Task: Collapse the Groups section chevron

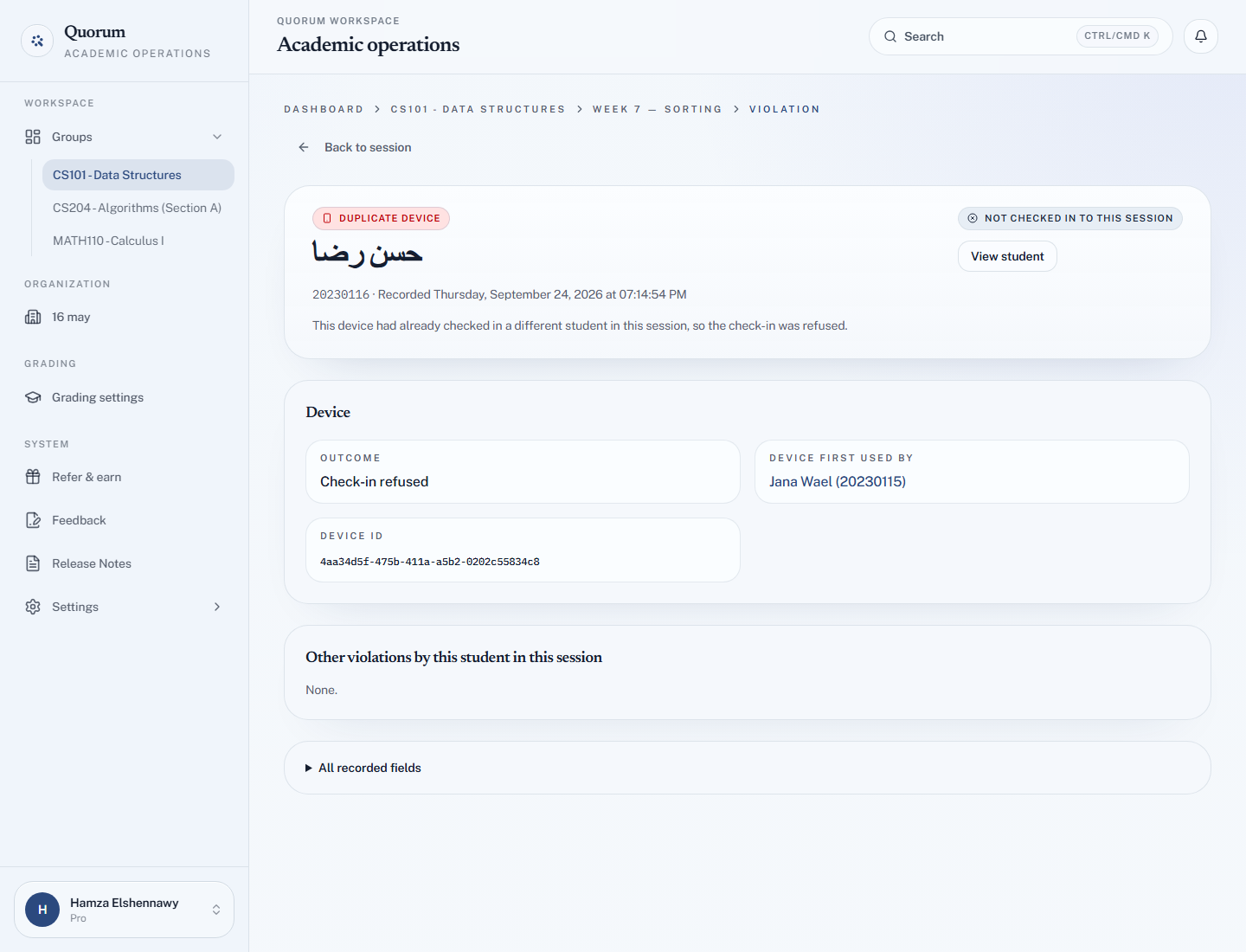Action: point(217,137)
